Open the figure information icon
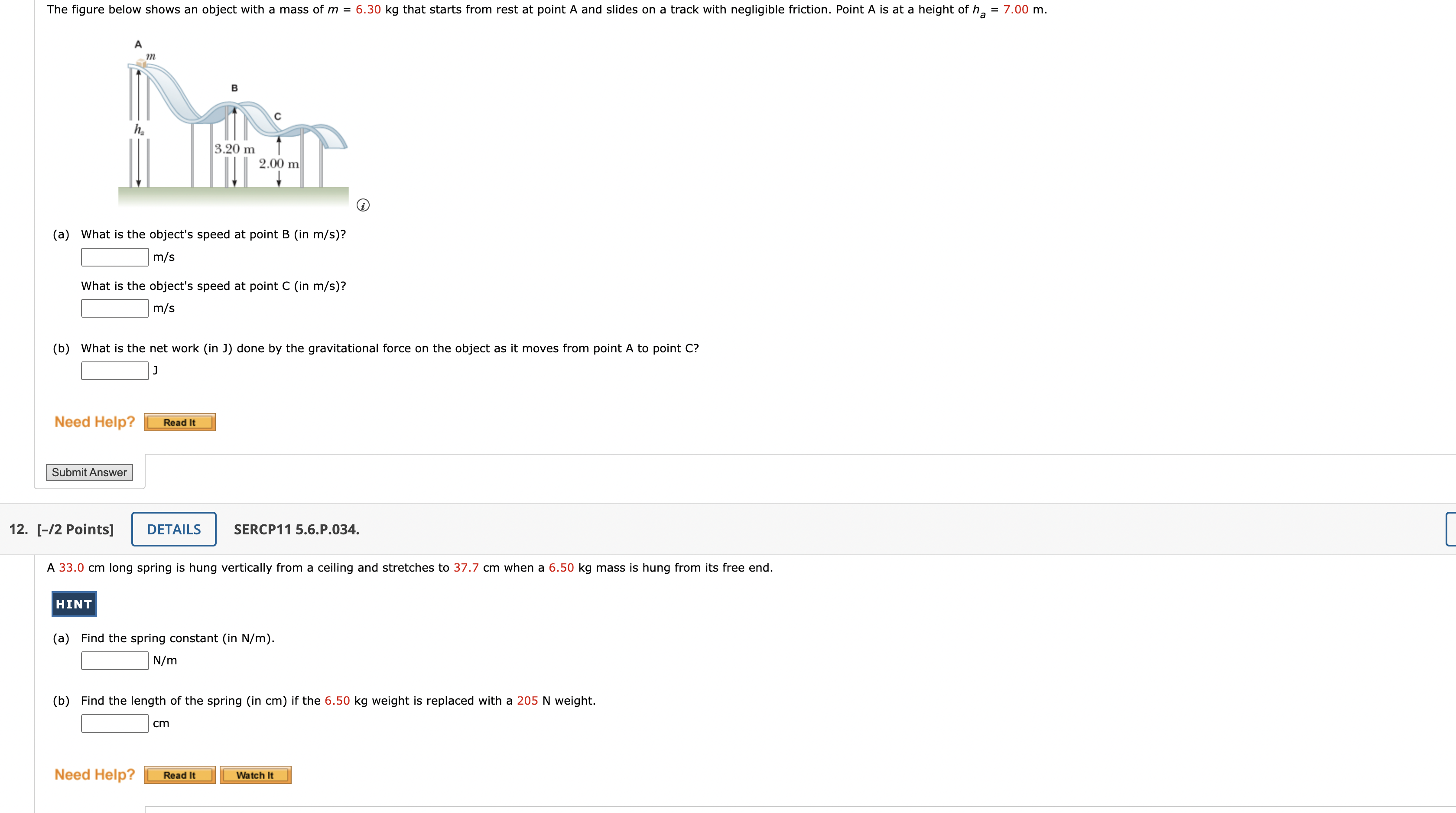1456x813 pixels. coord(364,205)
